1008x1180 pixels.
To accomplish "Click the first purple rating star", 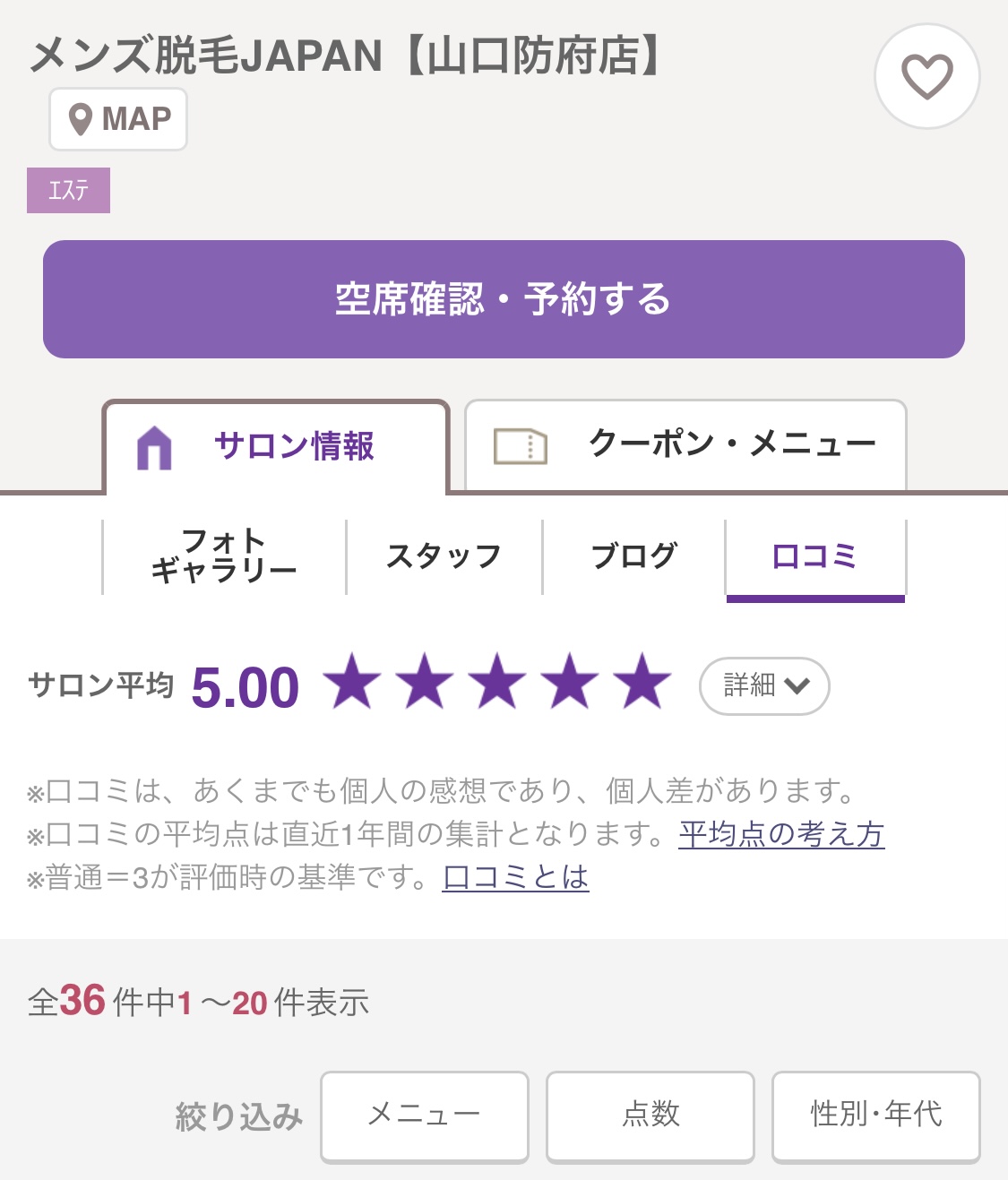I will (352, 683).
